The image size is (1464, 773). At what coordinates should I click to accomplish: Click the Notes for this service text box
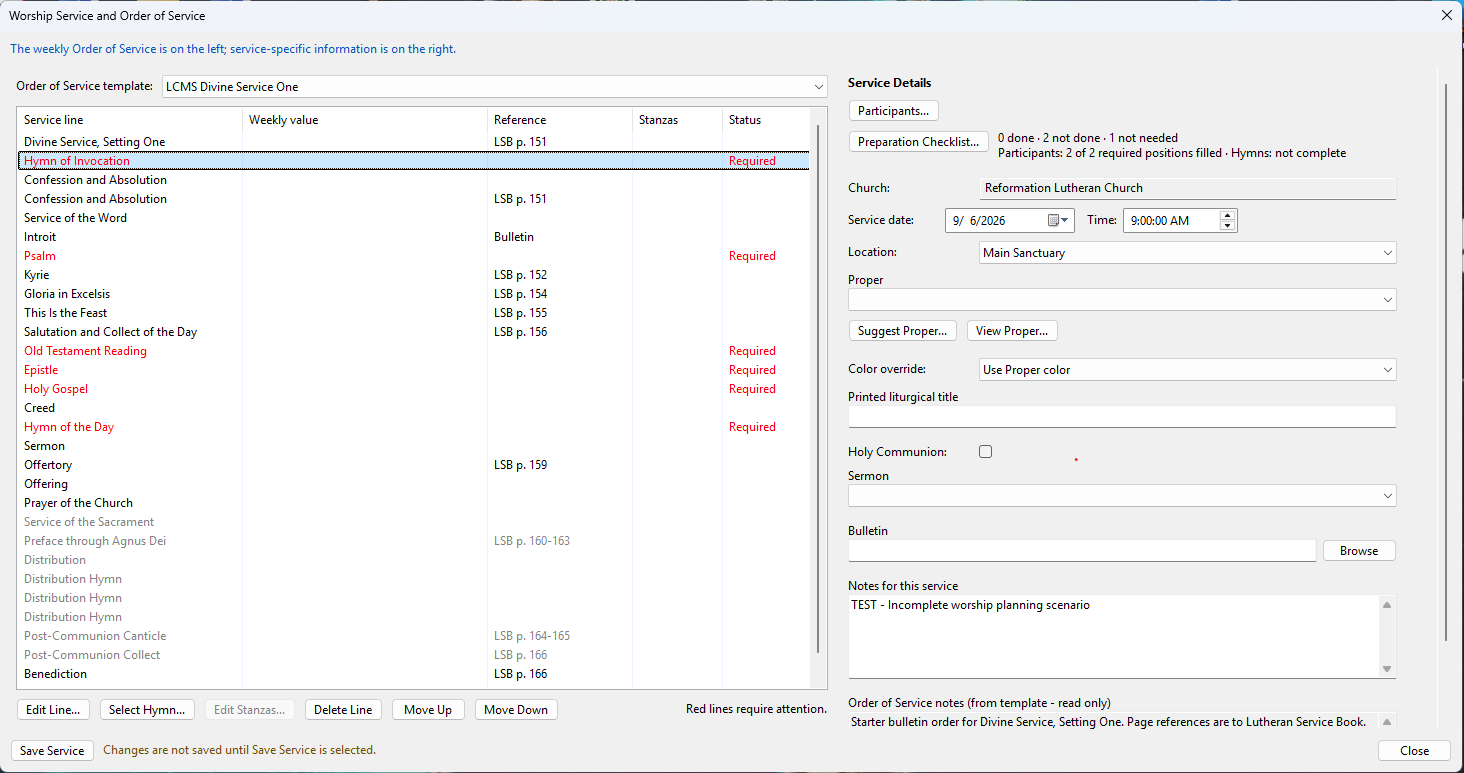(1113, 637)
